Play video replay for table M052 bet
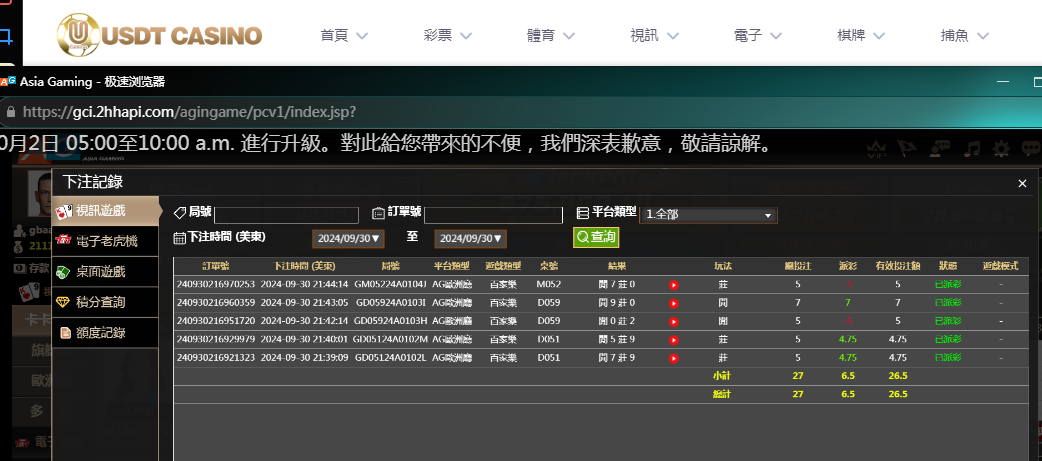The height and width of the screenshot is (461, 1042). coord(674,285)
